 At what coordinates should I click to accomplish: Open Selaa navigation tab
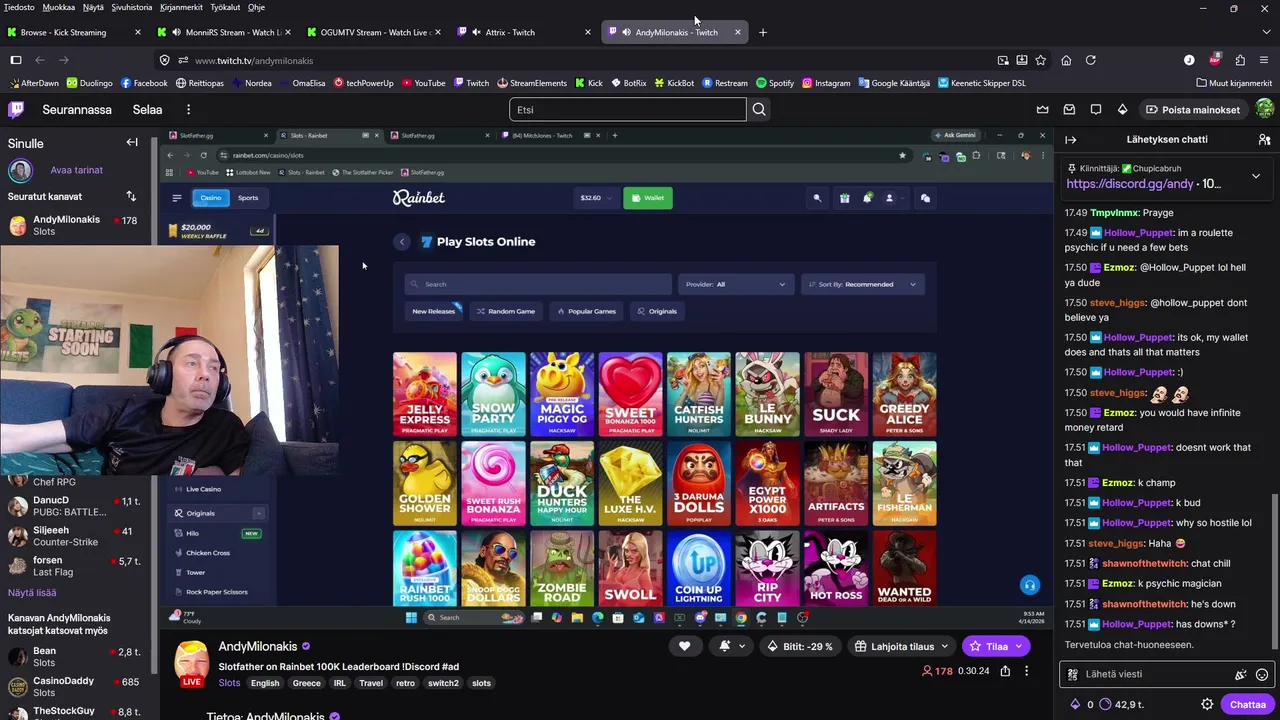147,109
